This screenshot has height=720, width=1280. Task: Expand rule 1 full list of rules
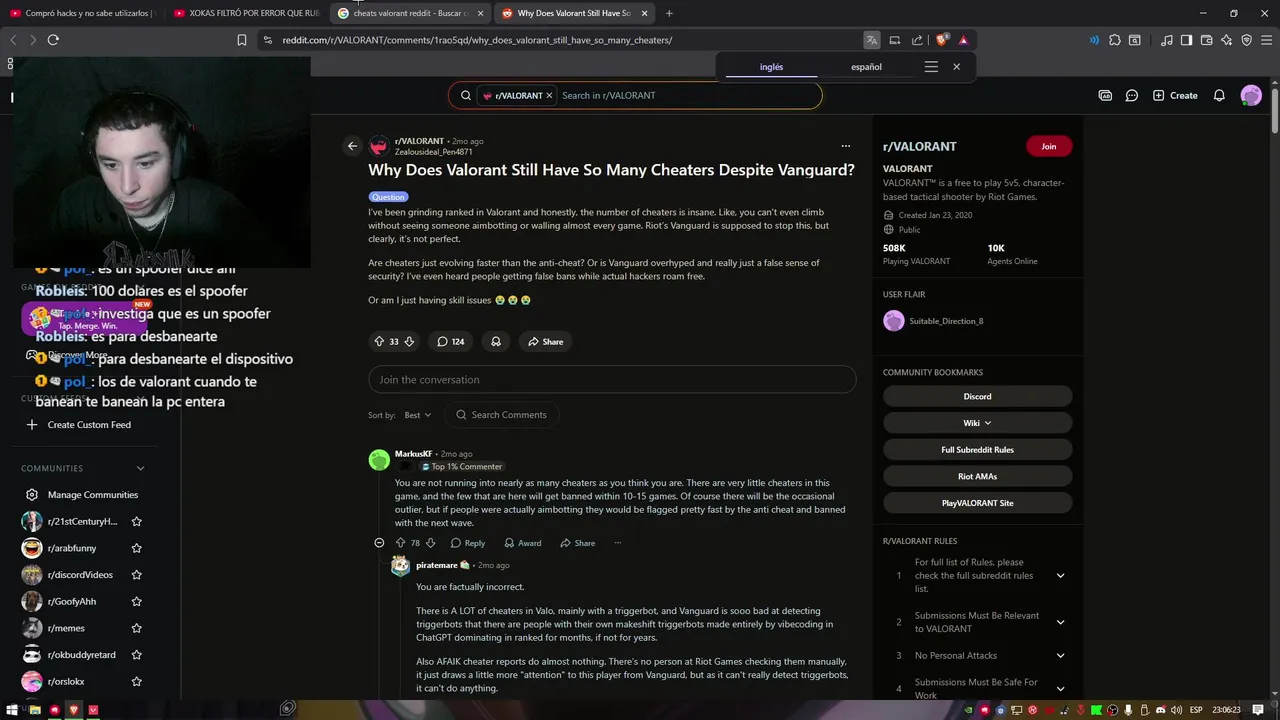[1060, 575]
